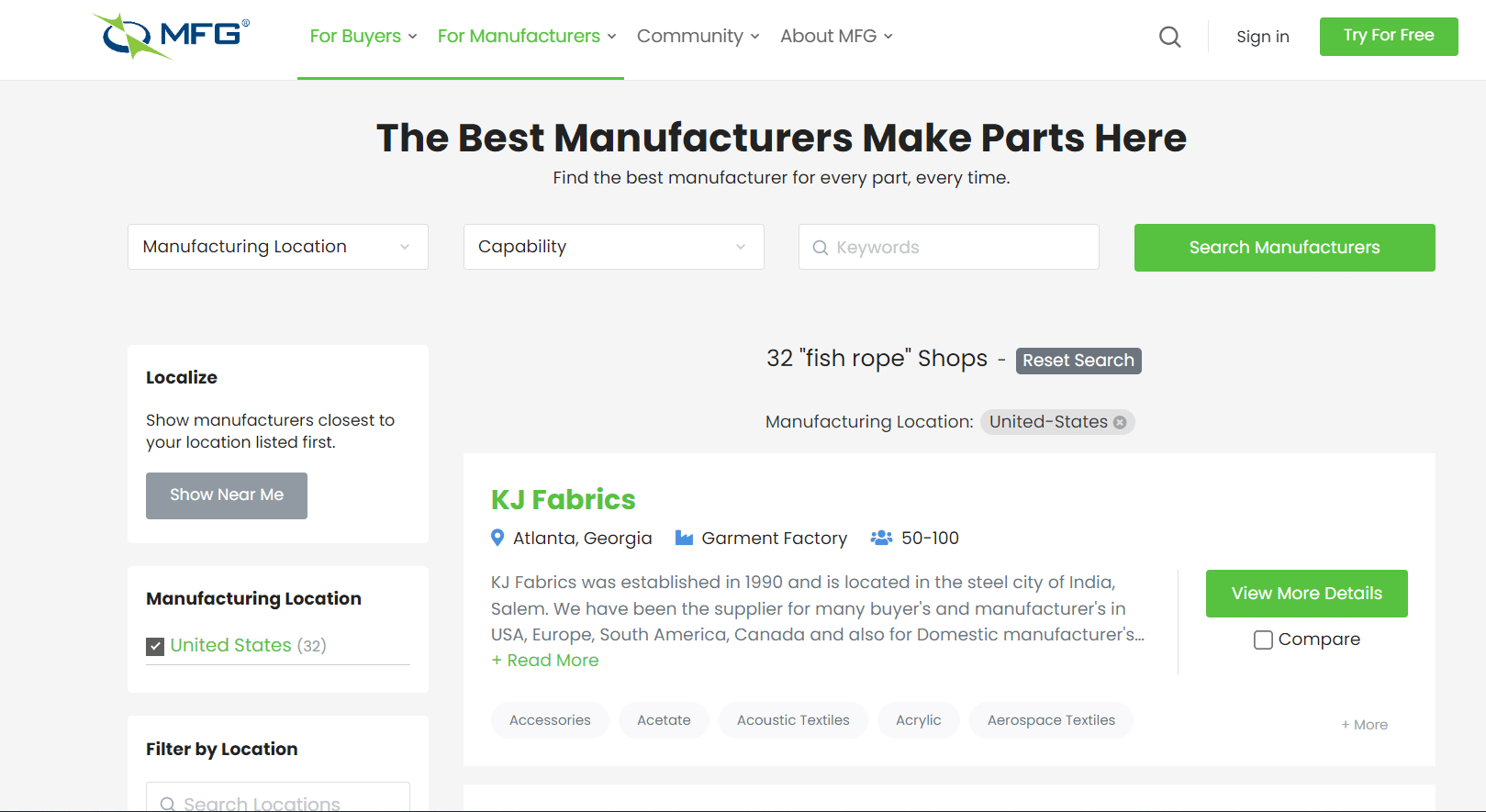The width and height of the screenshot is (1486, 812).
Task: Open the KJ Fabrics company title link
Action: pyautogui.click(x=564, y=499)
